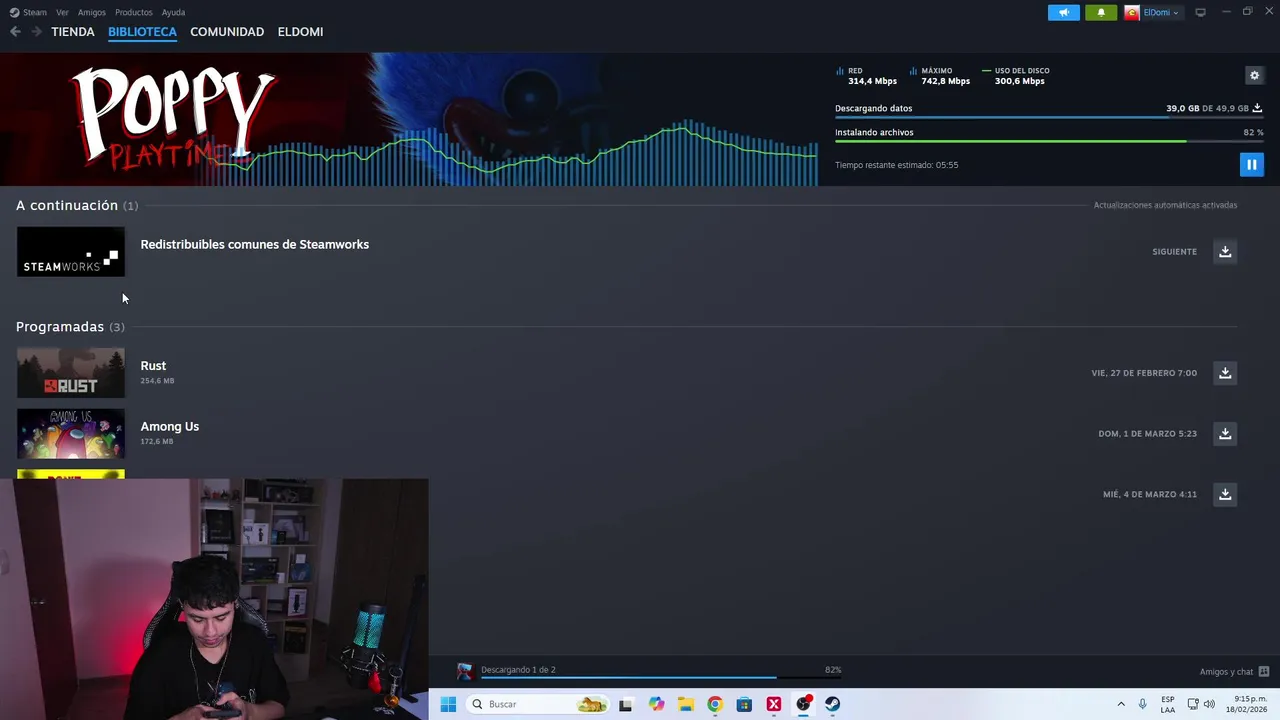Click the 'Instalando archivos' green progress bar

coord(1049,142)
